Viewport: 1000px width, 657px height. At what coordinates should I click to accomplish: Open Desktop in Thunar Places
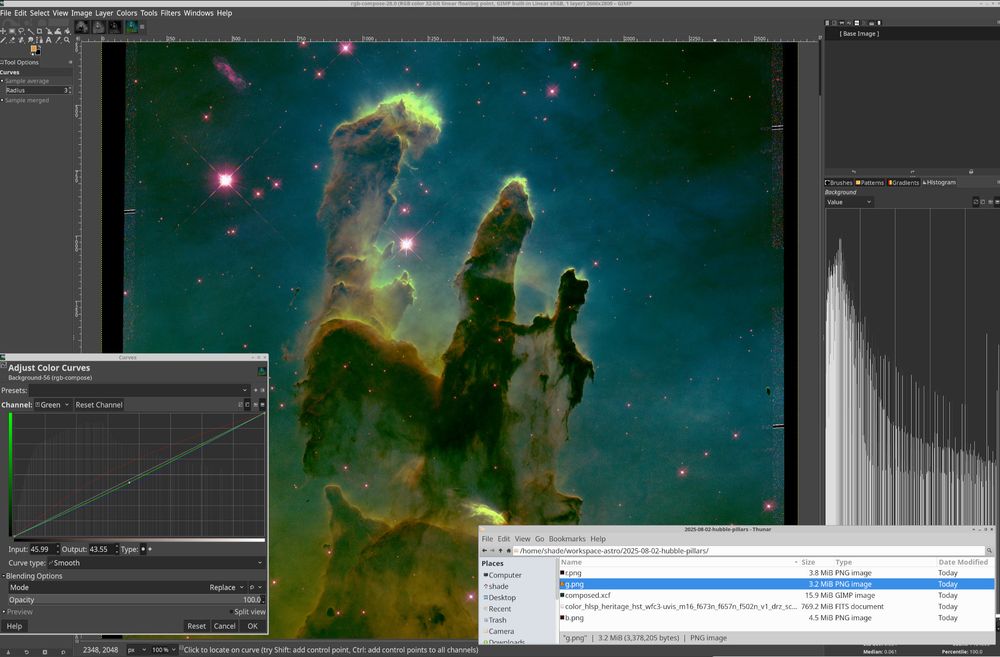coord(499,598)
